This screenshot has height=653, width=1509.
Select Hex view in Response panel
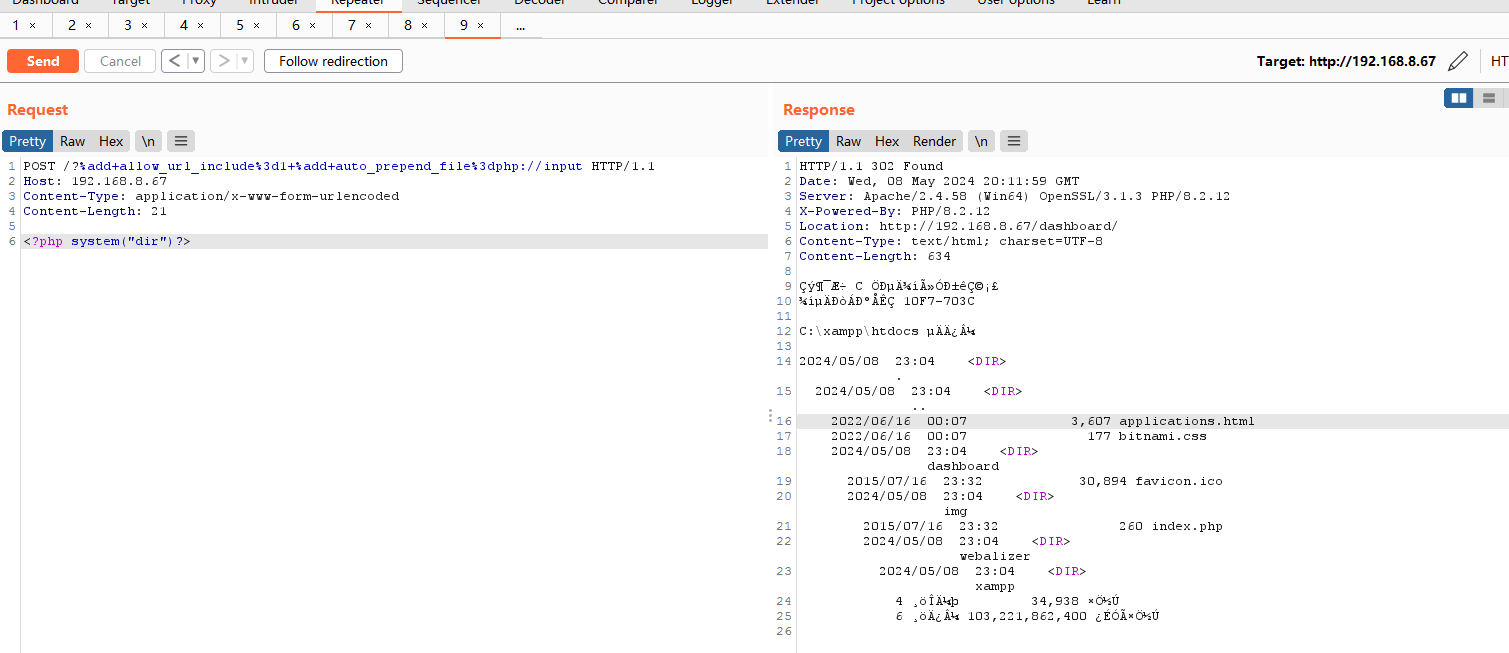pyautogui.click(x=887, y=141)
